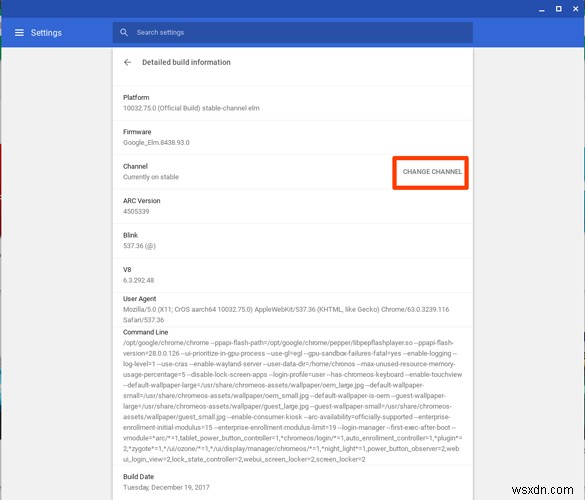Click the ARC Version label
This screenshot has height=500, width=585.
(141, 201)
